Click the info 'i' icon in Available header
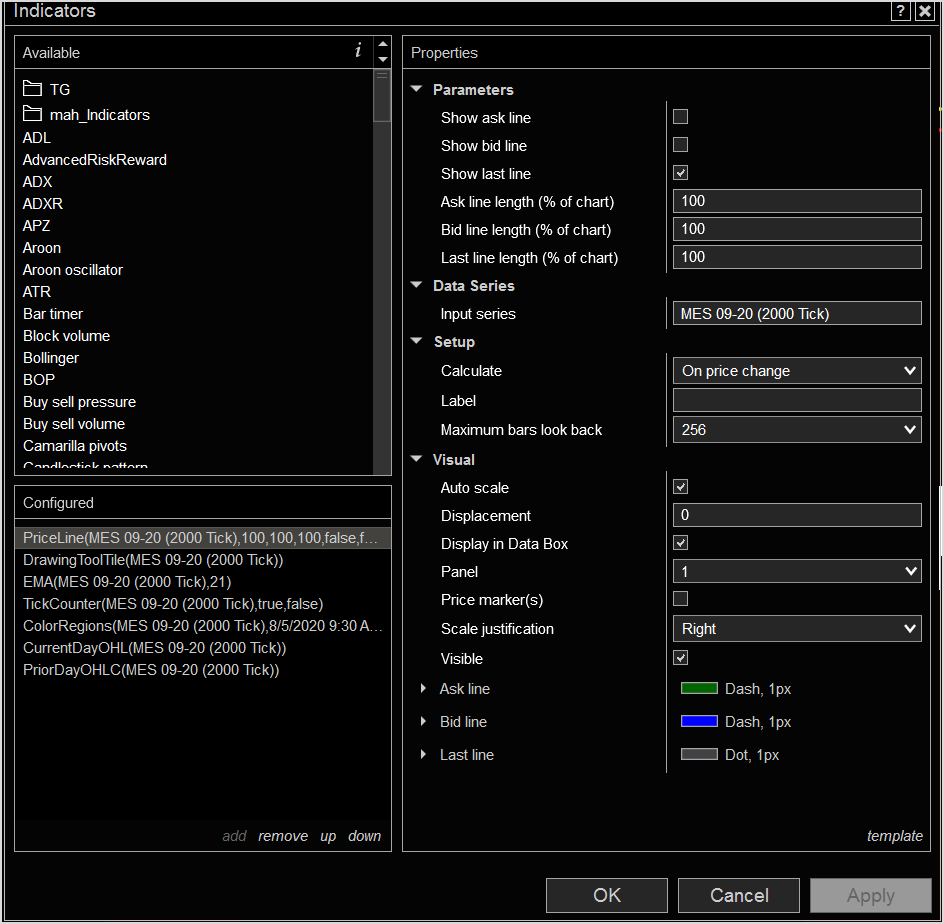 (358, 51)
